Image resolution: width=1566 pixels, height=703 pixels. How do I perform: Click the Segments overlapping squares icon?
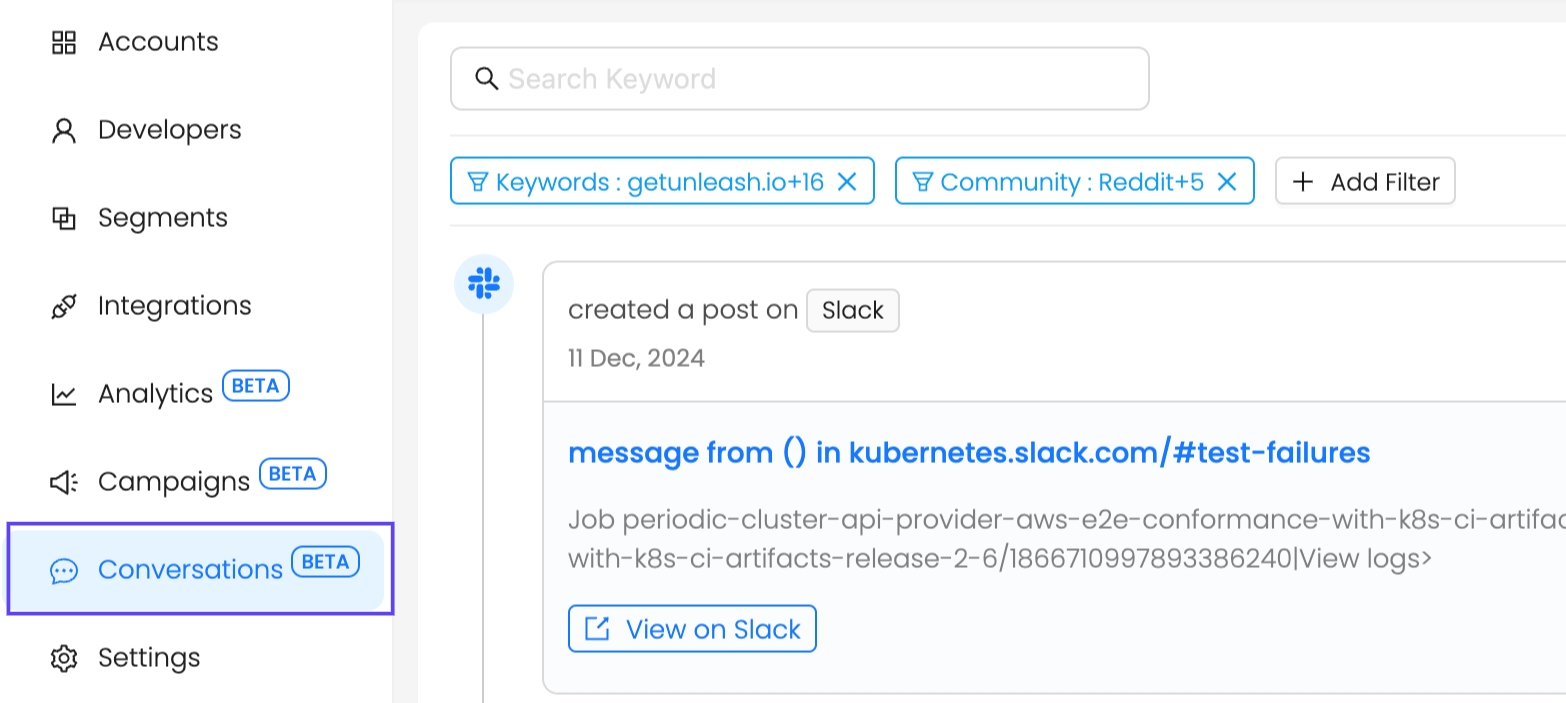point(64,218)
